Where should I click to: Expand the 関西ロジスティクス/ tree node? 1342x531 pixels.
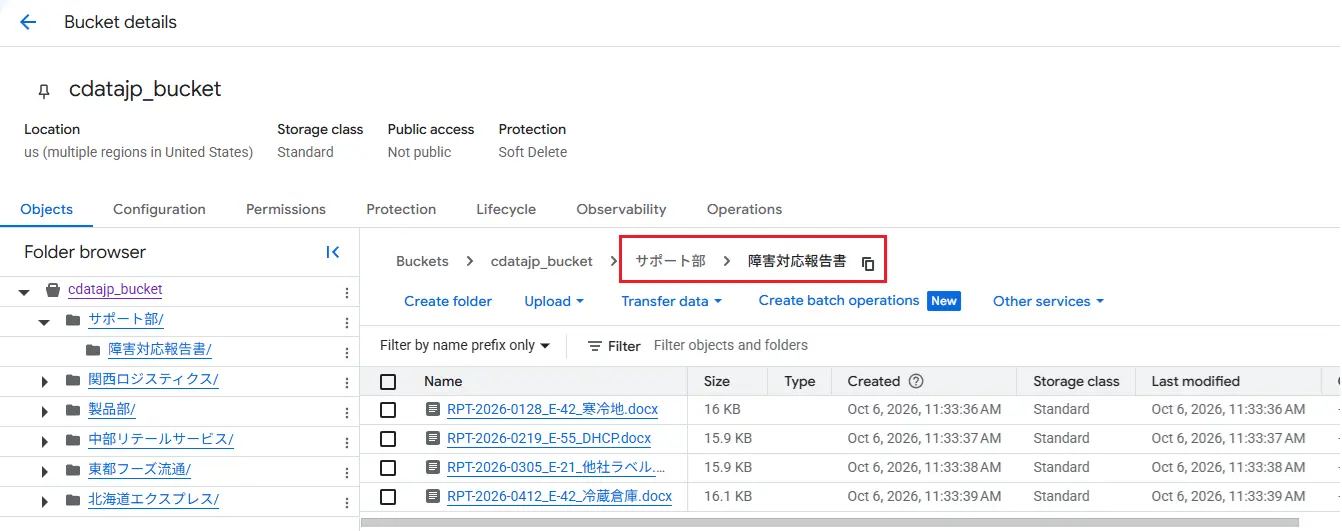coord(44,381)
